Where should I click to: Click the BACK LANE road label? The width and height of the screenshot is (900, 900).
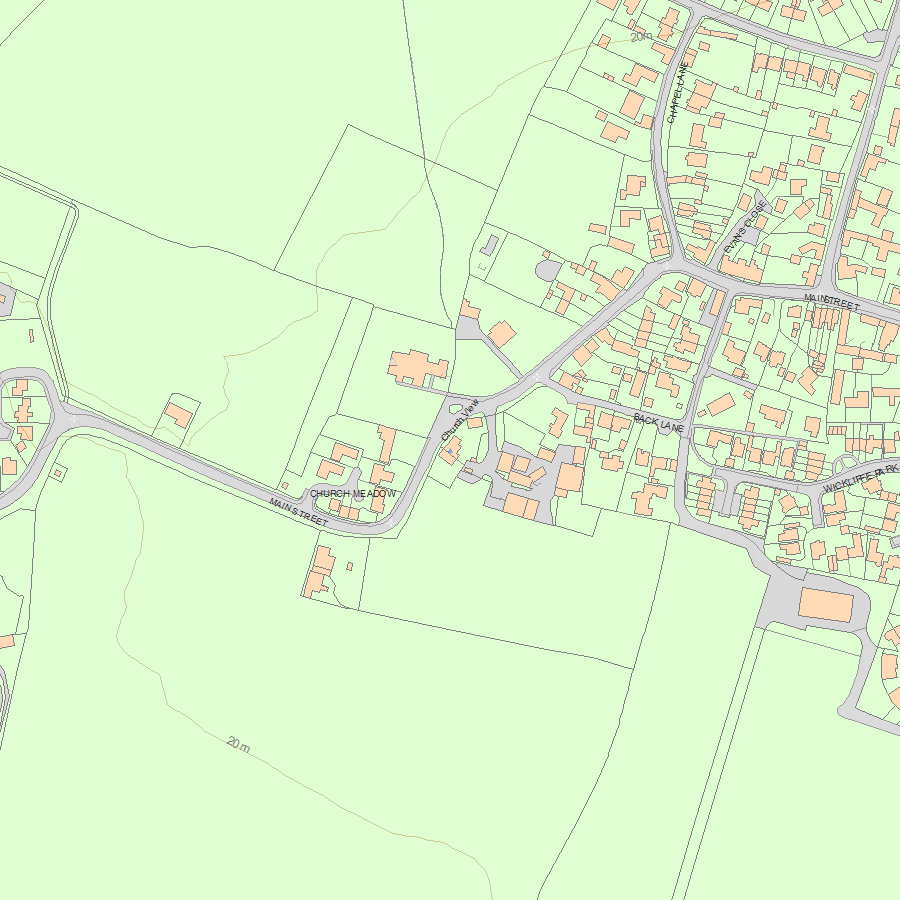click(659, 424)
